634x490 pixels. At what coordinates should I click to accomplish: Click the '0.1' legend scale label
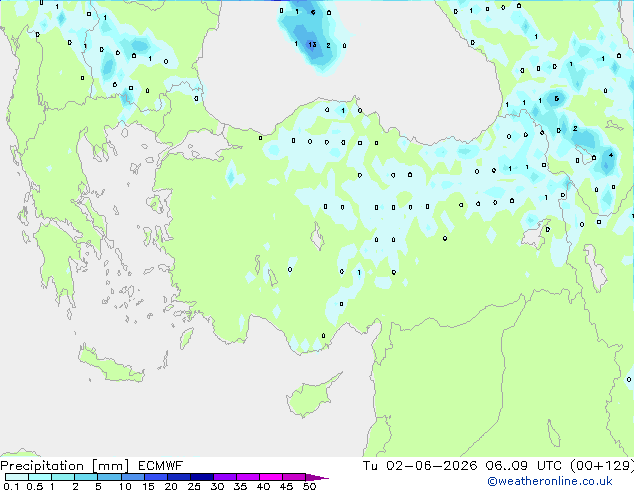(11, 486)
